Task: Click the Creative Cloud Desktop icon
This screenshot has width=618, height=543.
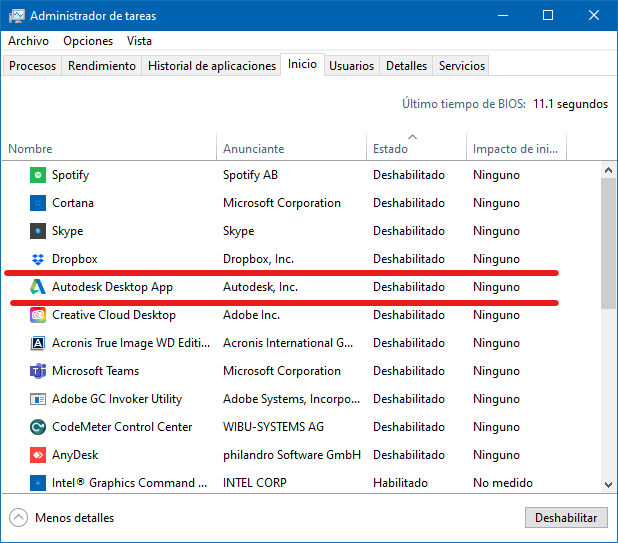Action: [x=38, y=315]
